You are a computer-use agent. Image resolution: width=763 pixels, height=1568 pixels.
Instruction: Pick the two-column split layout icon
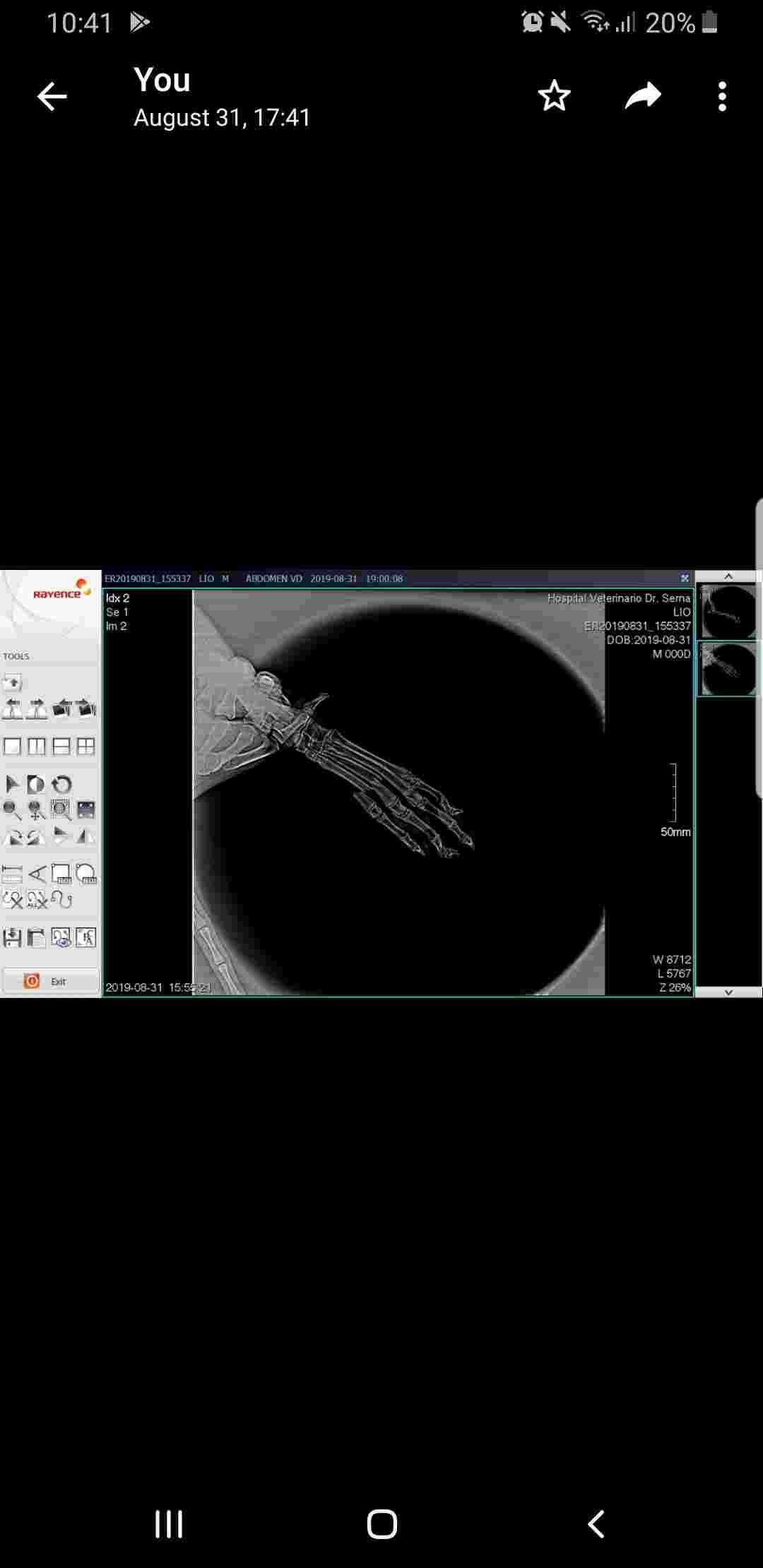[x=37, y=747]
